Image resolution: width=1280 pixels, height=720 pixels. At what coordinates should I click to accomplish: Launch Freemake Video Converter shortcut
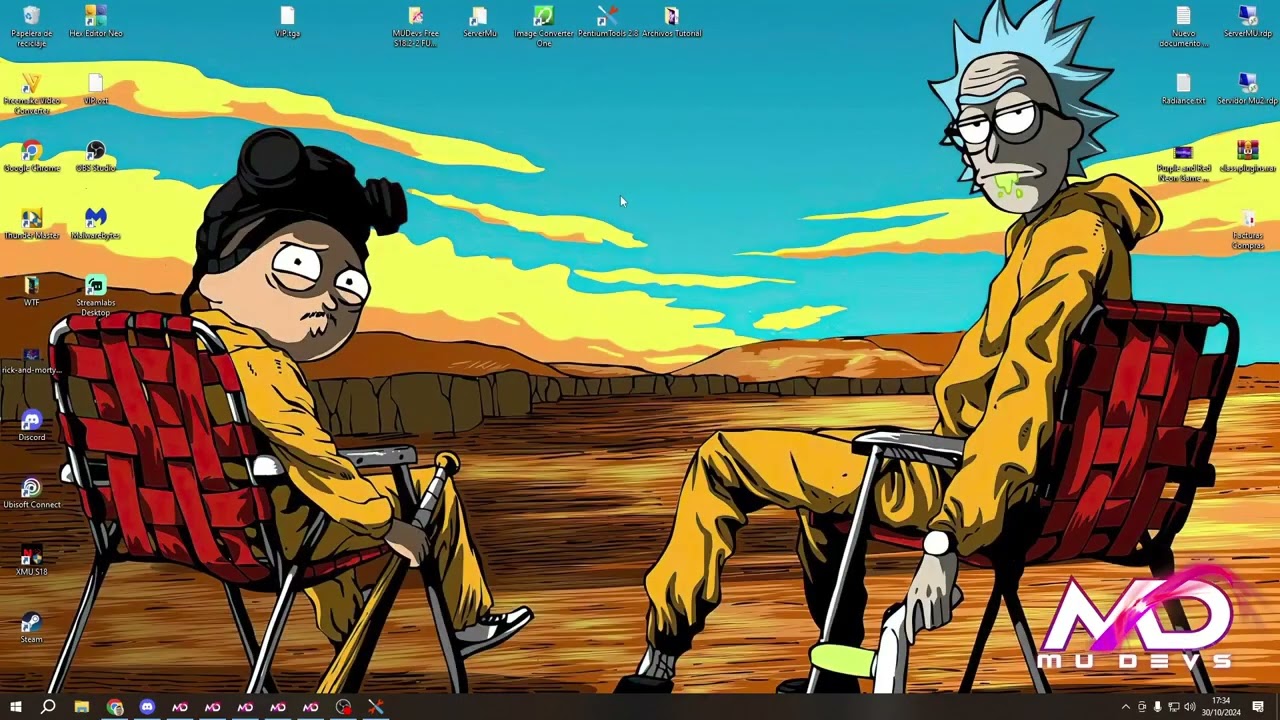(31, 94)
